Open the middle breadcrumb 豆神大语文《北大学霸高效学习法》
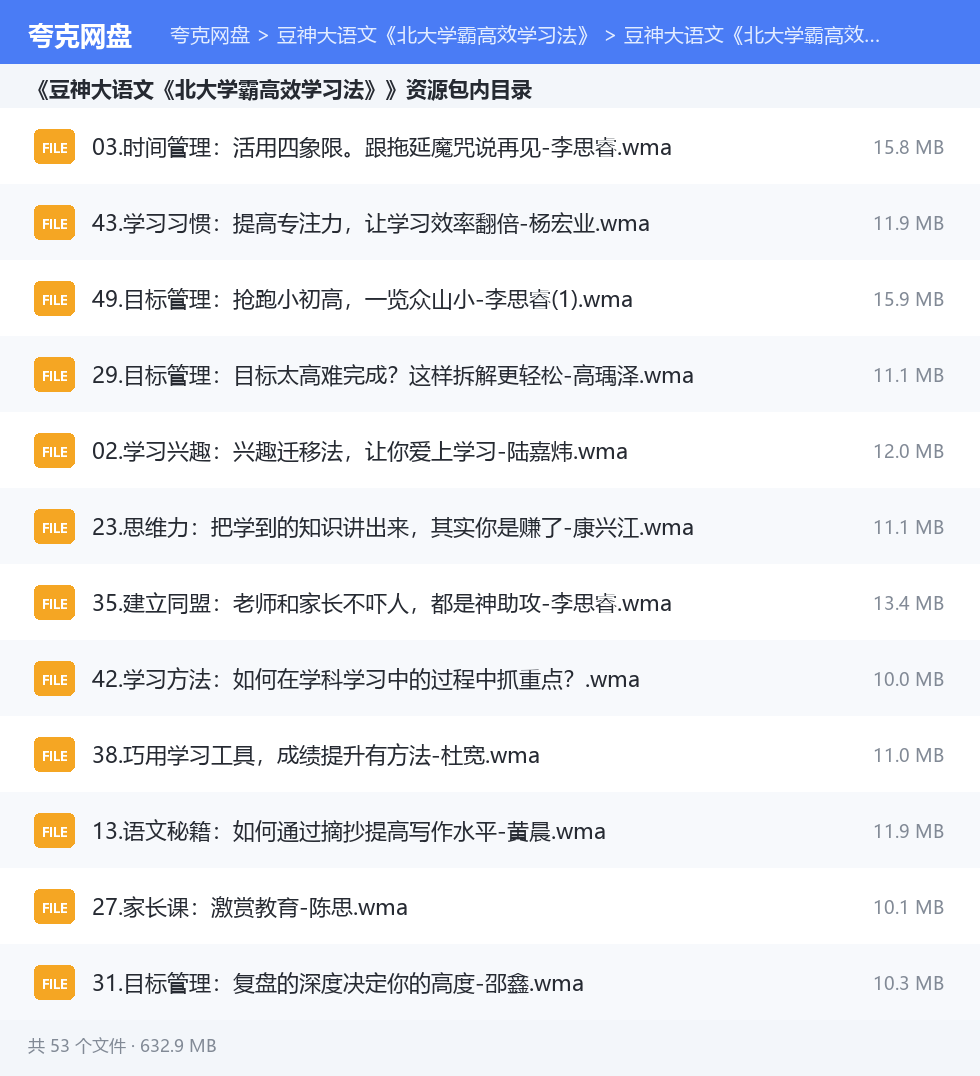The height and width of the screenshot is (1076, 980). pos(432,36)
